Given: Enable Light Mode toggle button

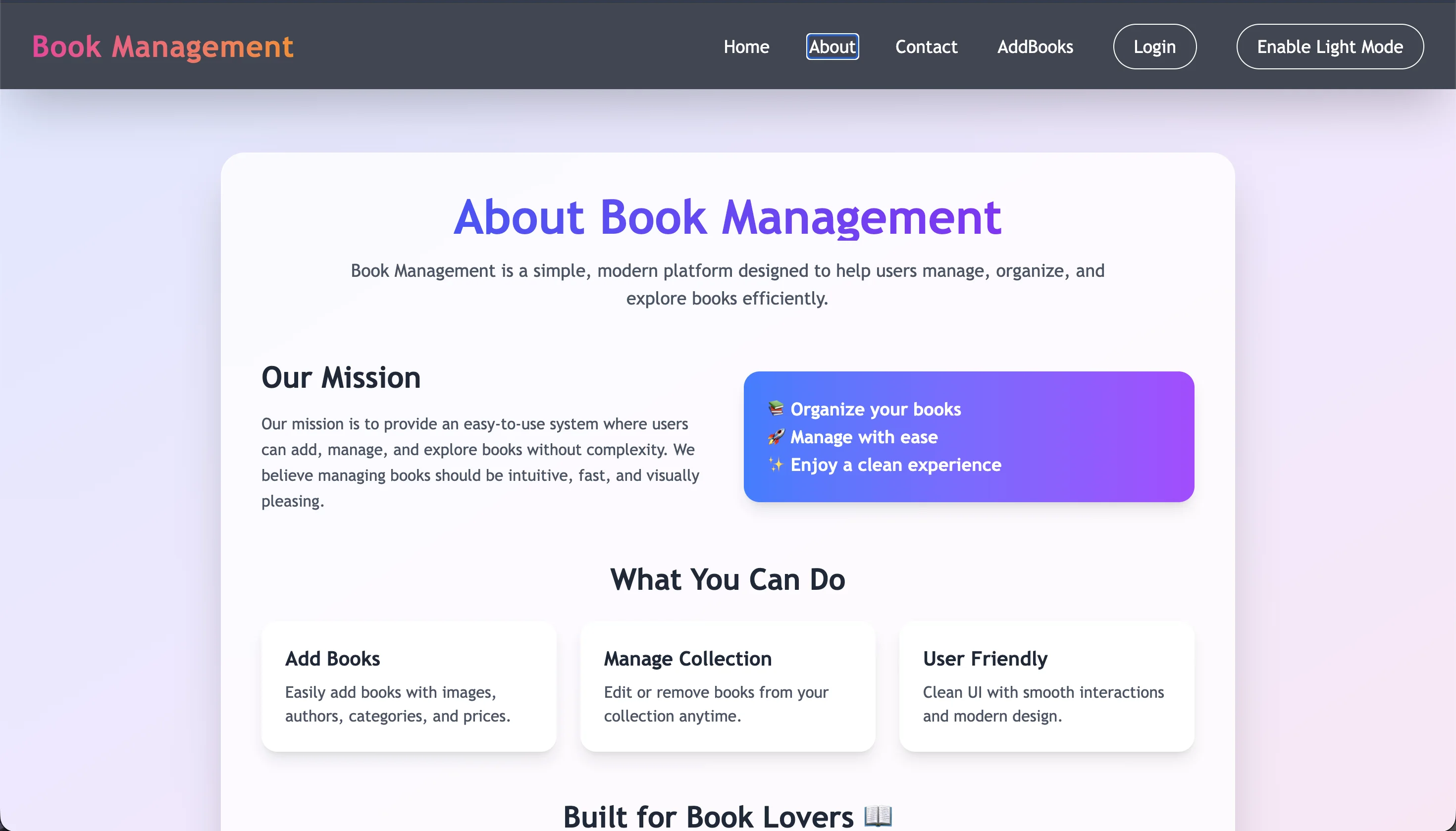Looking at the screenshot, I should pyautogui.click(x=1329, y=46).
